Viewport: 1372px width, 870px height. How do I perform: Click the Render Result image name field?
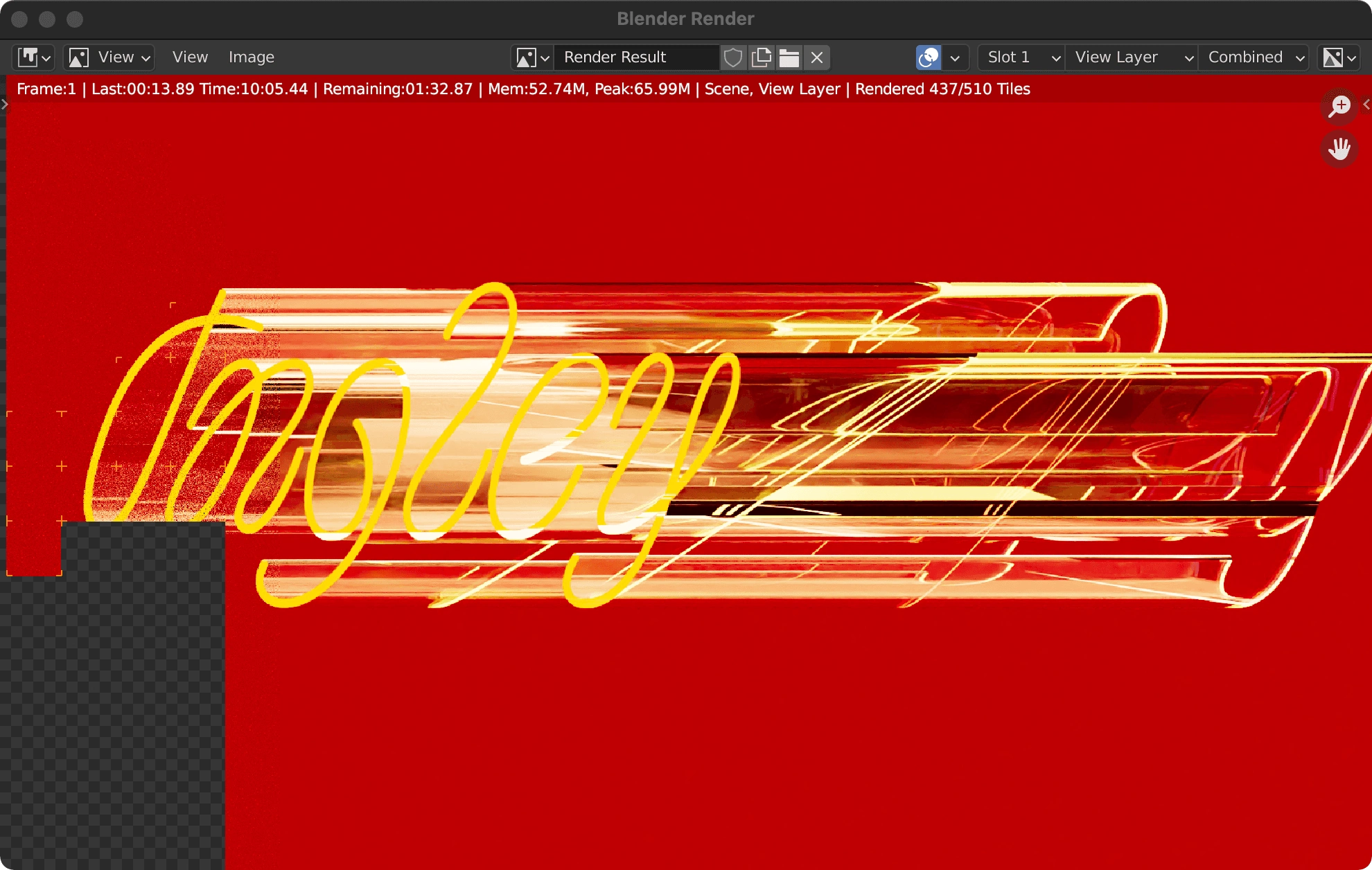636,57
